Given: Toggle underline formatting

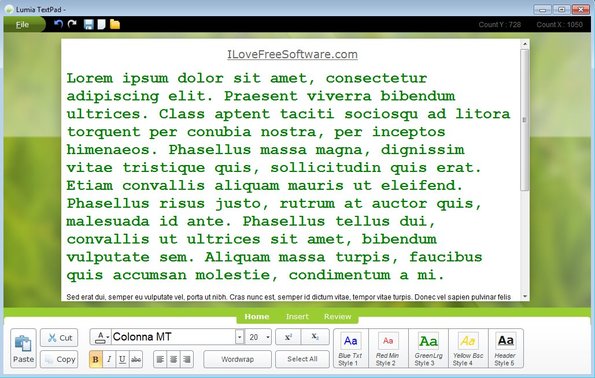Looking at the screenshot, I should tap(122, 359).
